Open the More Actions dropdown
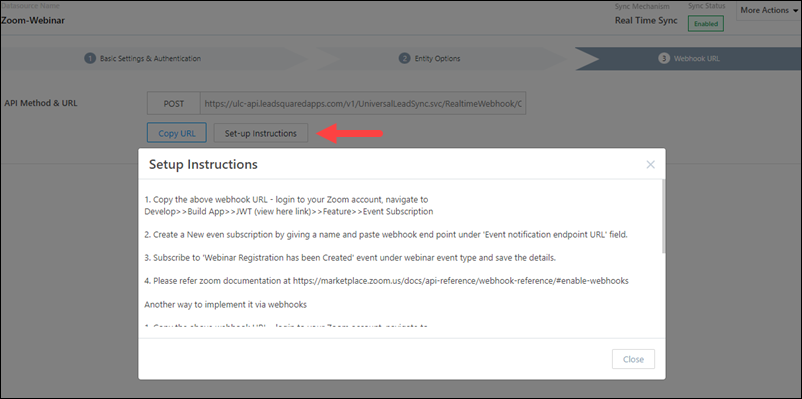 point(768,10)
